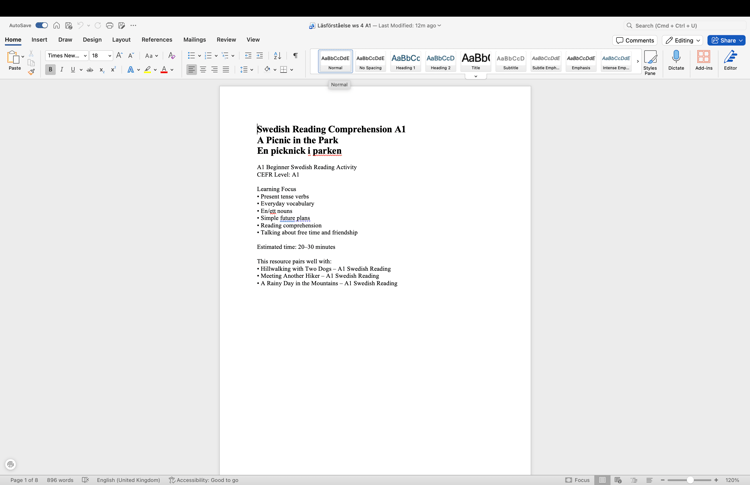Select Align Right paragraph alignment
750x485 pixels.
[214, 70]
